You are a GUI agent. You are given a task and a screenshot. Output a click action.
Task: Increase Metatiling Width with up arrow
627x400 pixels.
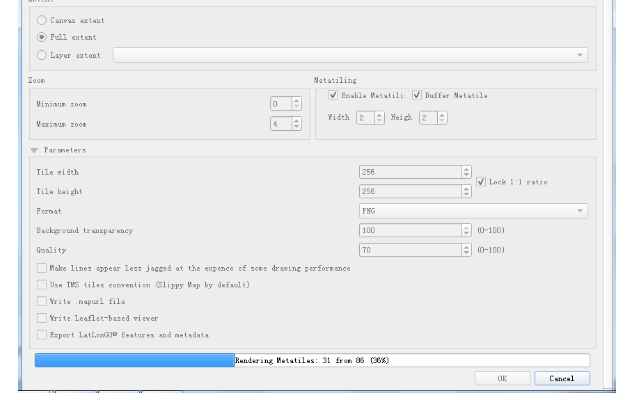[x=379, y=114]
